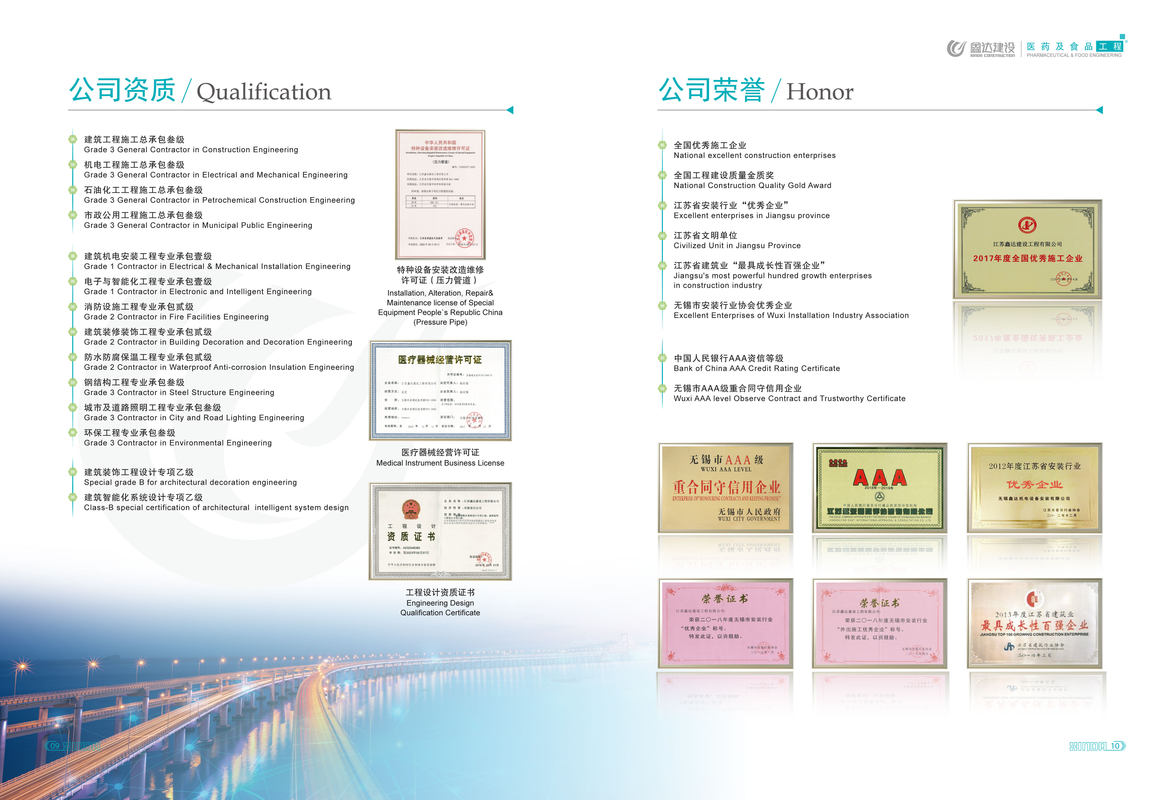
Task: Open the pink 荣誉证书 below the 无锡市AAA级 plaque
Action: [x=726, y=623]
